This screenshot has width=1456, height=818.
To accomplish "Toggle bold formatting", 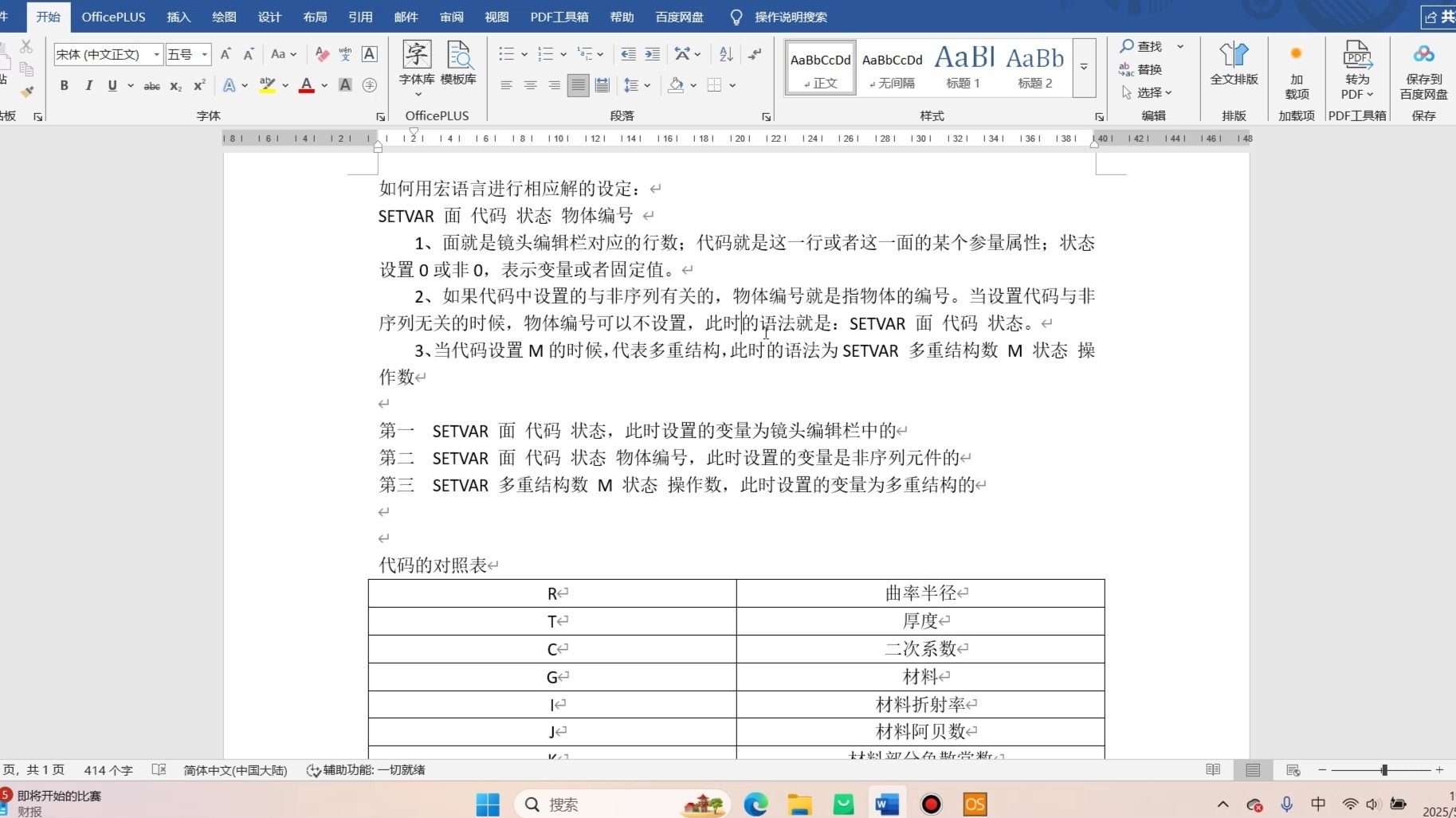I will [64, 85].
